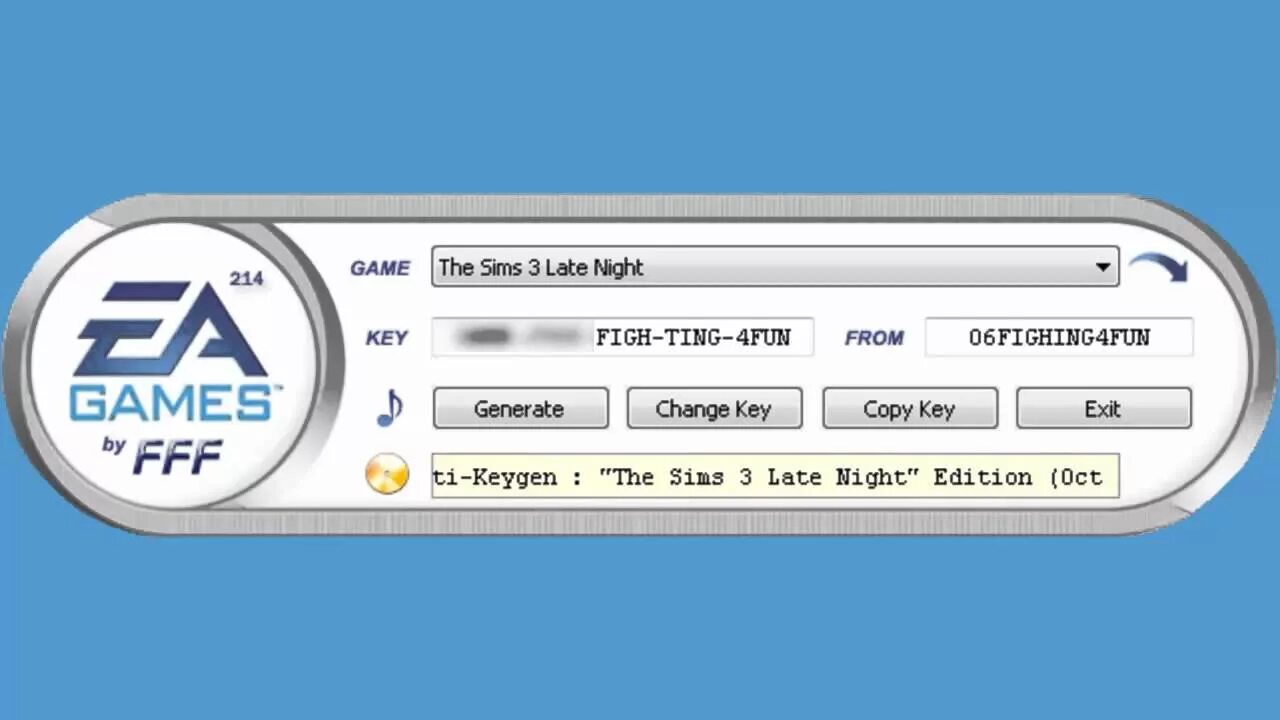Image resolution: width=1280 pixels, height=720 pixels.
Task: Click the GAME label
Action: point(380,268)
